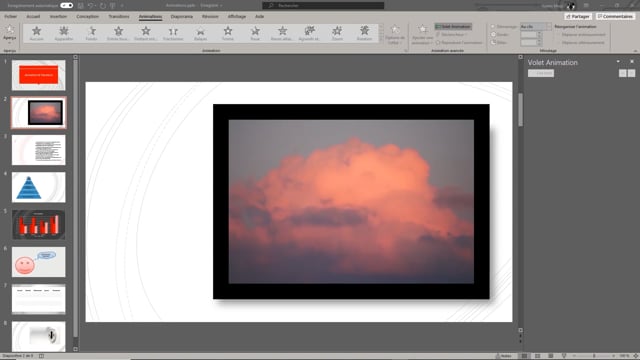The width and height of the screenshot is (640, 360).
Task: Click Ajouter une animation star
Action: (x=422, y=30)
